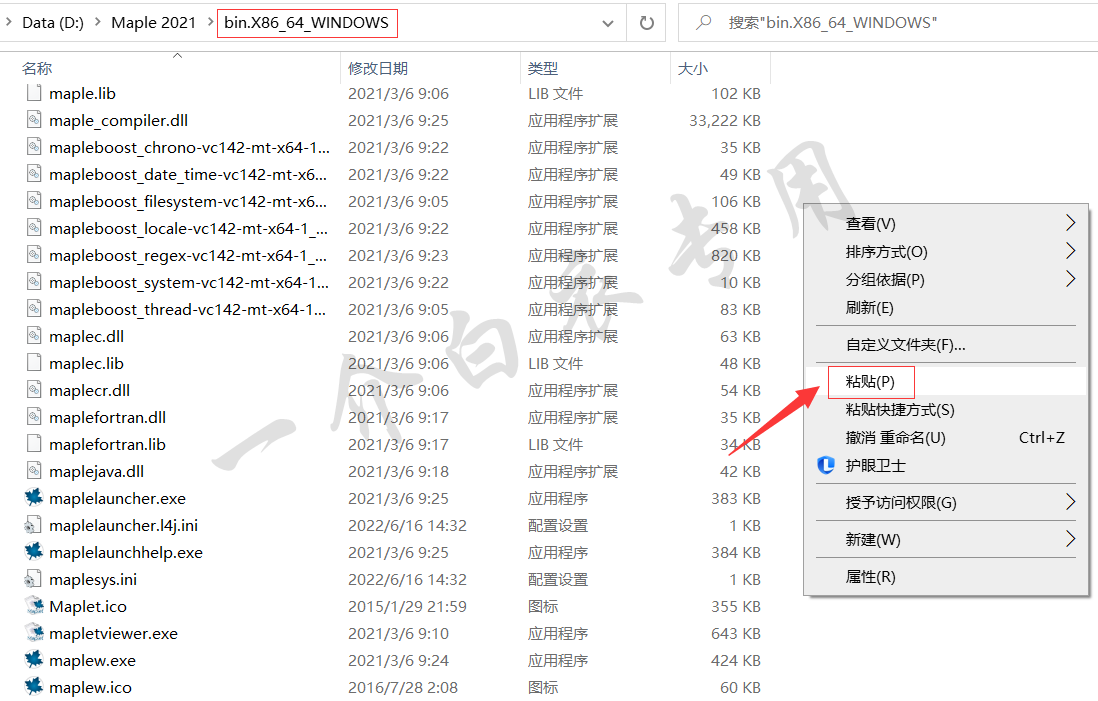
Task: Click the bin.X86_64_WINDOWS breadcrumb
Action: click(x=306, y=22)
